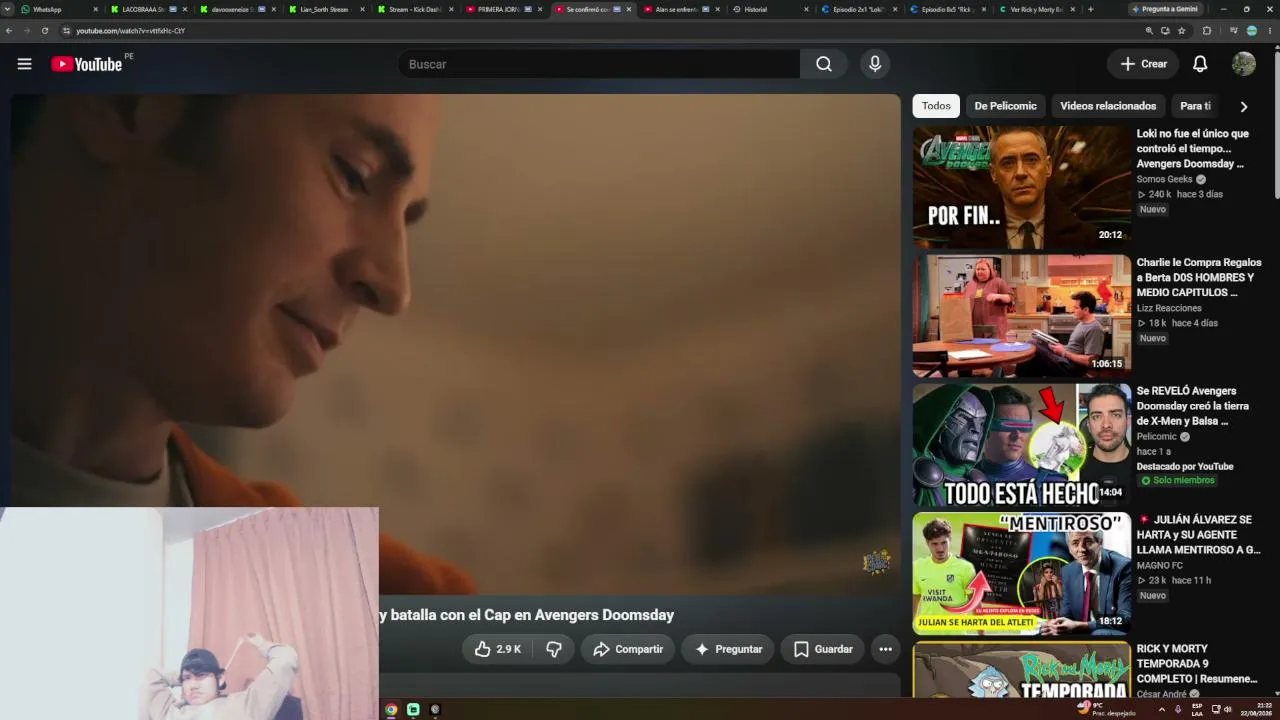Select the Videos relacionados filter chip
The image size is (1280, 720).
point(1108,106)
